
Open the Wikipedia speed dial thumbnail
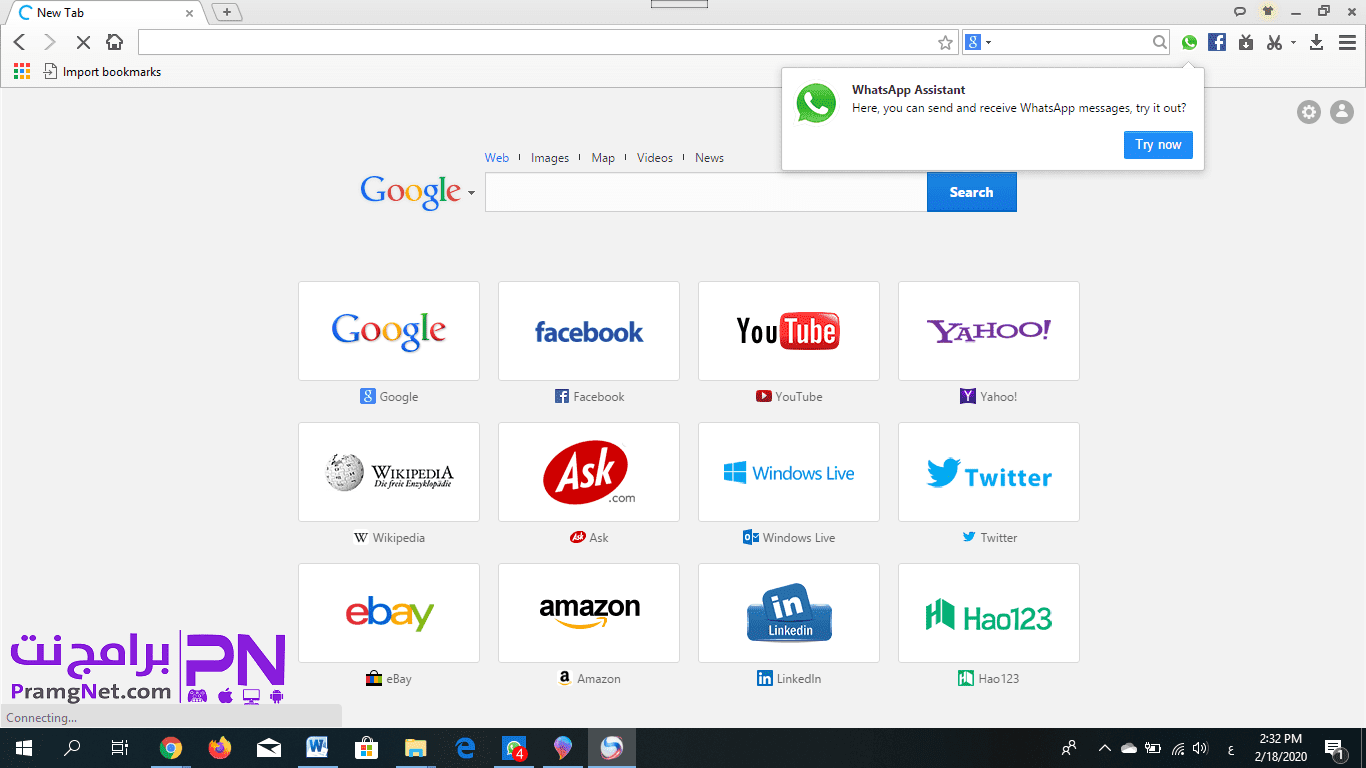coord(389,472)
